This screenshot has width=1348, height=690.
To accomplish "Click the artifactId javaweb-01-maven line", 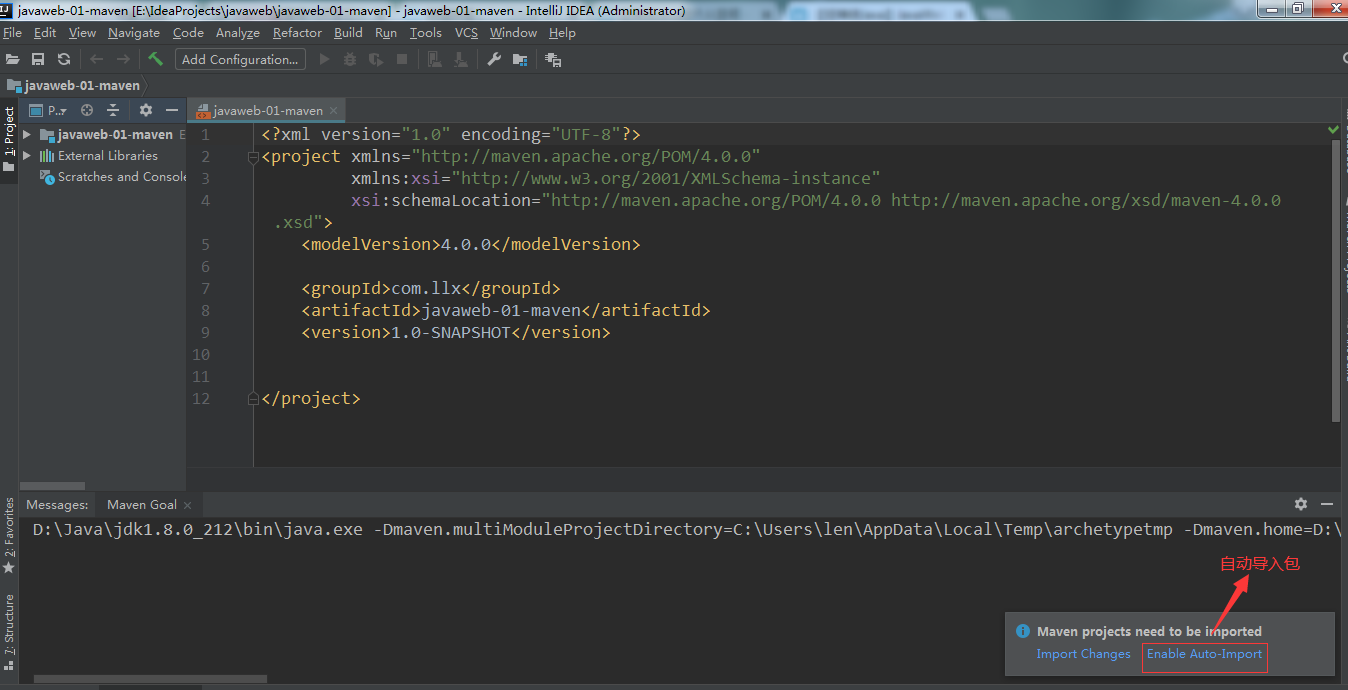I will tap(506, 310).
